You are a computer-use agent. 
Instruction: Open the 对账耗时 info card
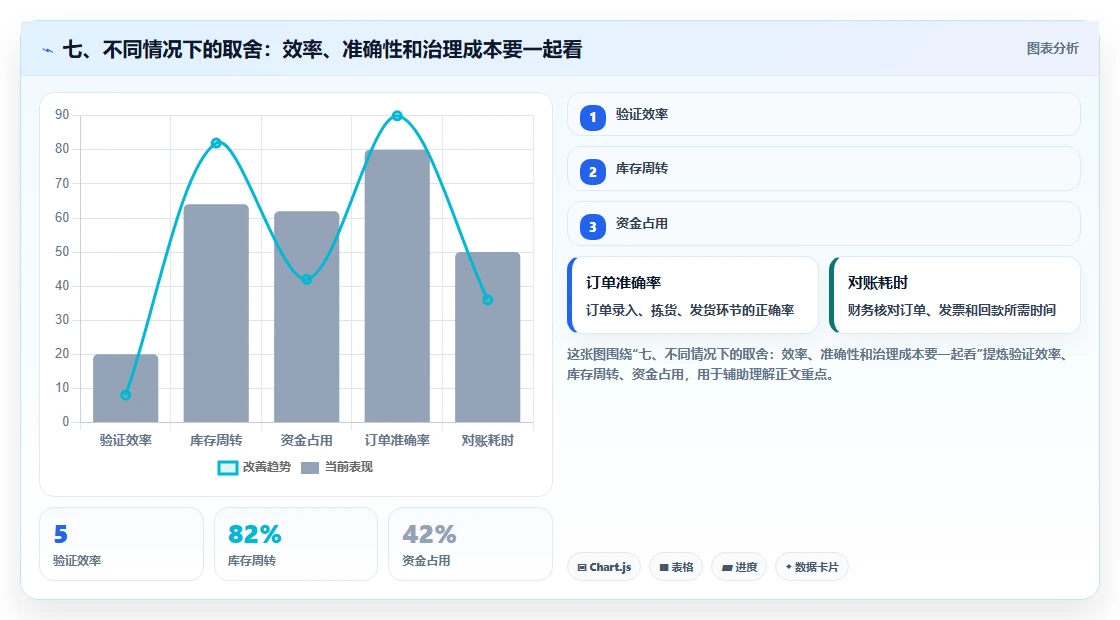(954, 295)
